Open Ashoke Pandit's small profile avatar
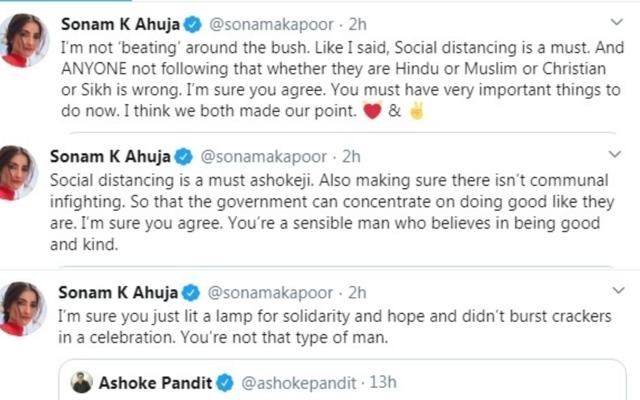 (x=82, y=382)
